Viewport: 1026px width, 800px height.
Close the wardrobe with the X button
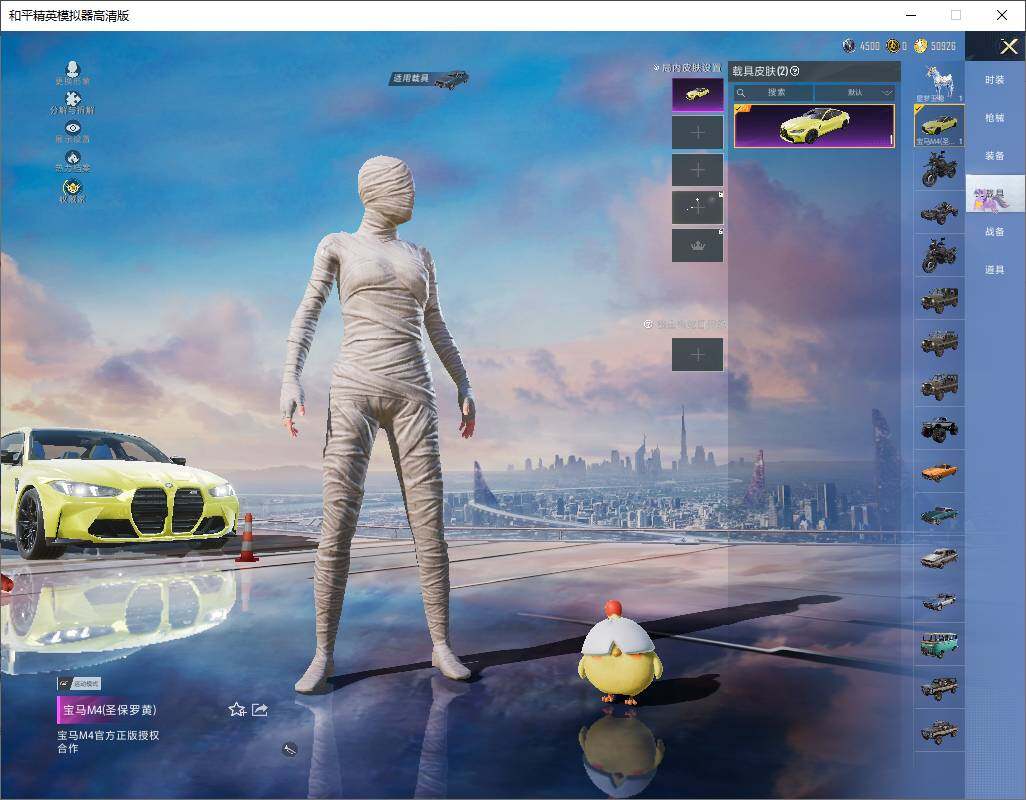point(1008,46)
